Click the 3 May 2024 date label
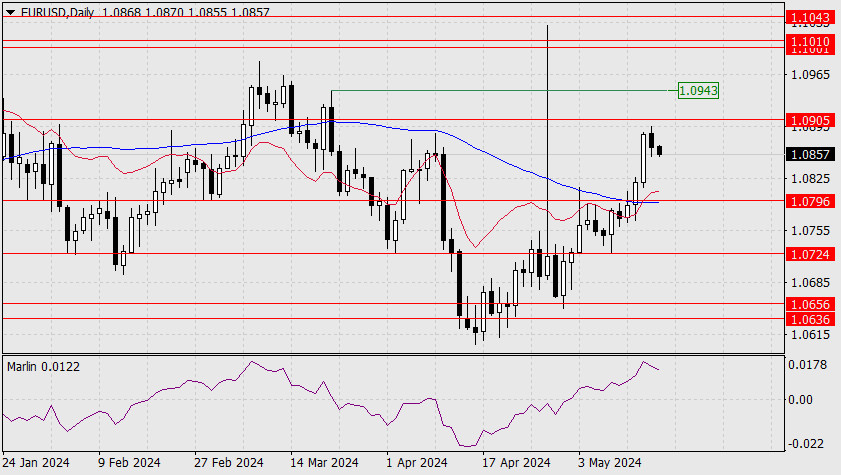The image size is (841, 475). (x=610, y=463)
